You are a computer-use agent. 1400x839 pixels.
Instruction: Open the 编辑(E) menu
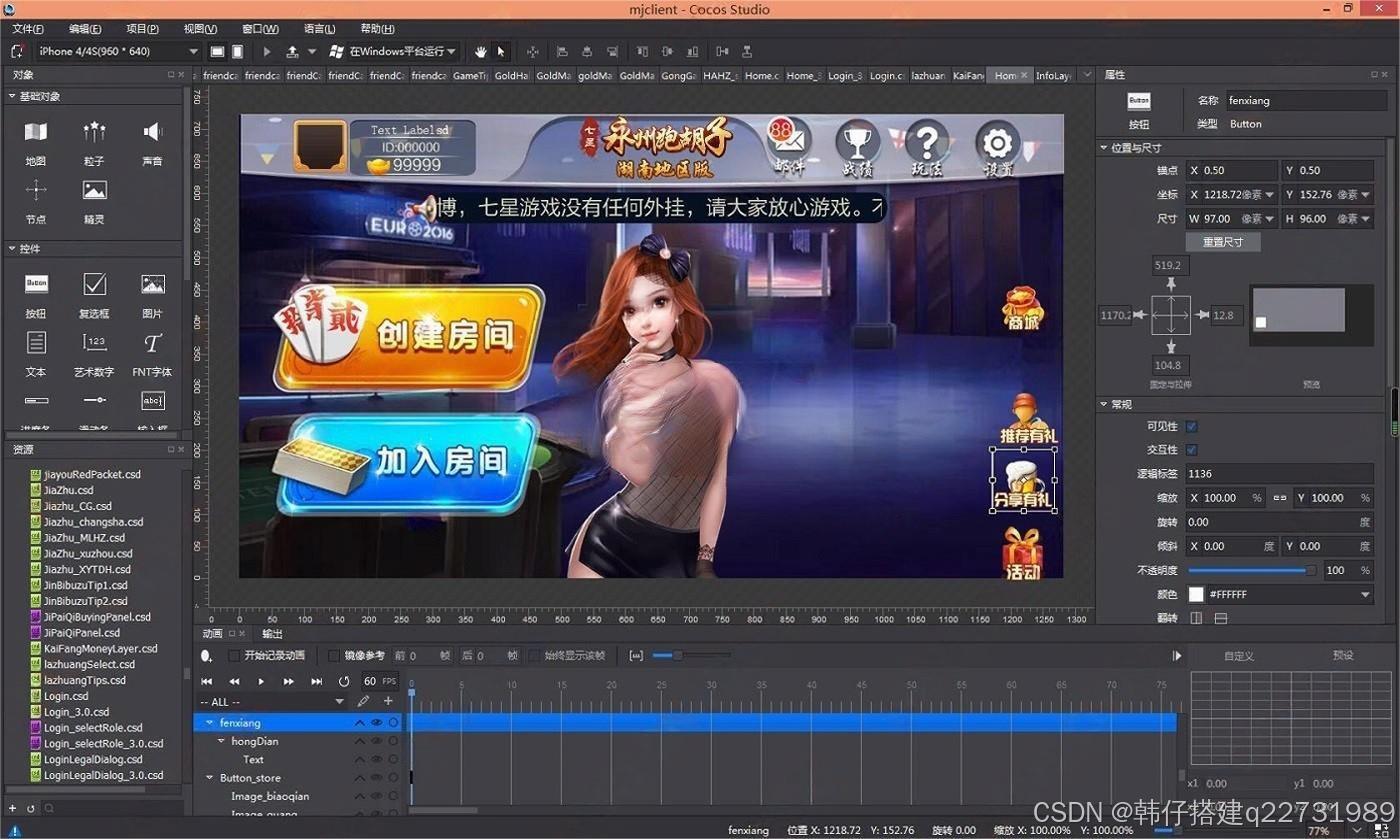[85, 29]
